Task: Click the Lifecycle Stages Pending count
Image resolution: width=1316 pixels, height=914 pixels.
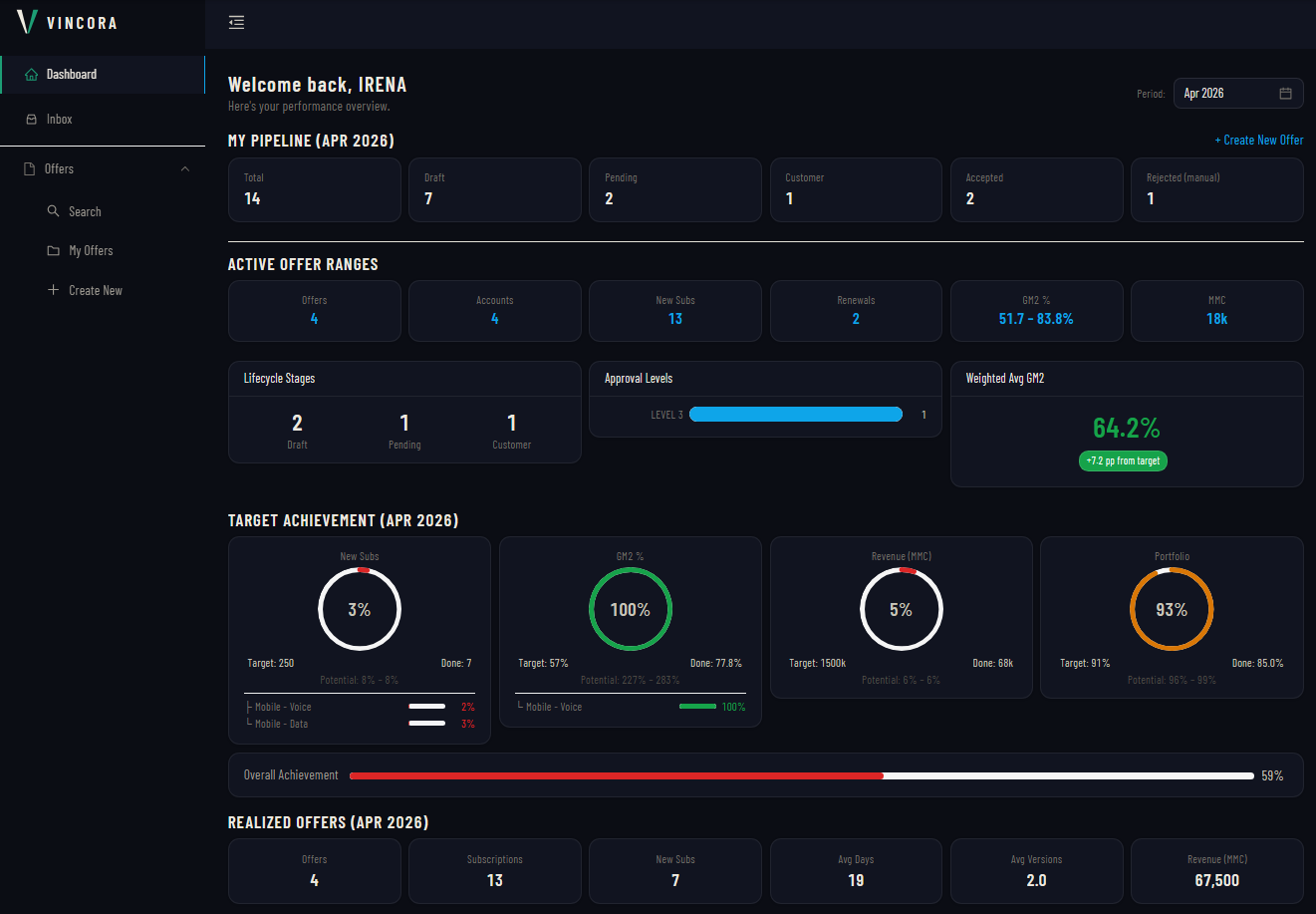Action: pyautogui.click(x=404, y=423)
